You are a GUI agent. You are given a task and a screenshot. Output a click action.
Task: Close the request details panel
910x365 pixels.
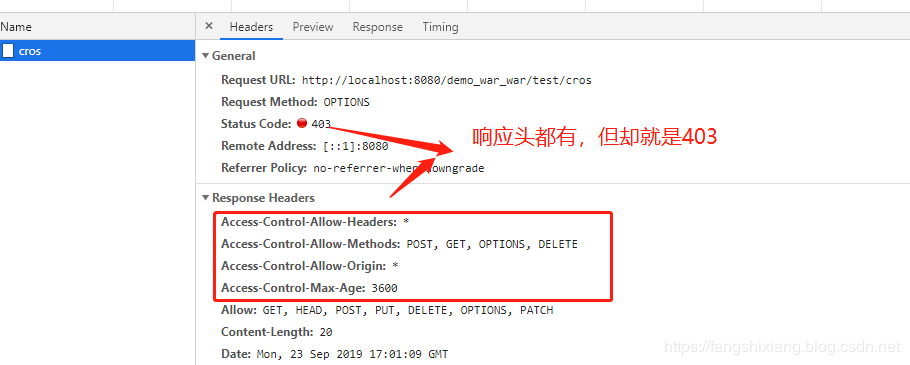click(x=209, y=26)
